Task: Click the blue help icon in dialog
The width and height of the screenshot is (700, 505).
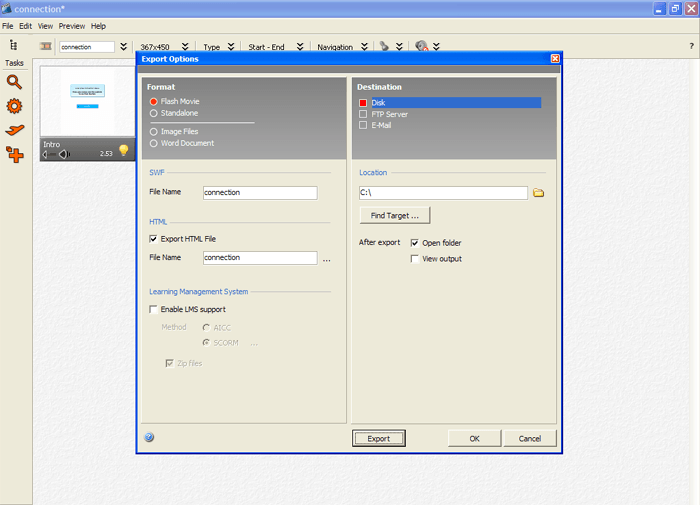Action: [x=150, y=437]
